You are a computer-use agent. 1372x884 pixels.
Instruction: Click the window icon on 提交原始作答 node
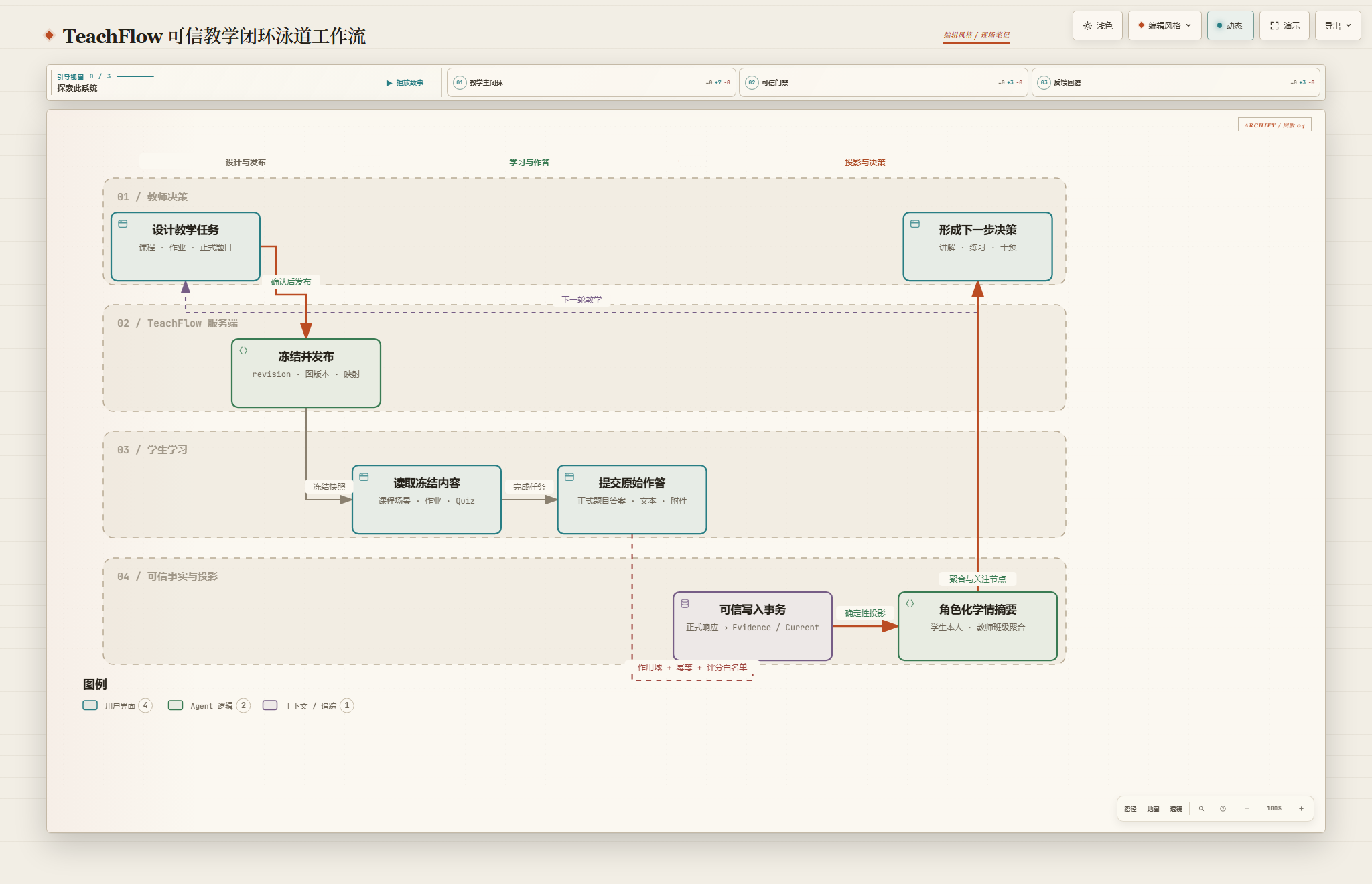tap(569, 477)
